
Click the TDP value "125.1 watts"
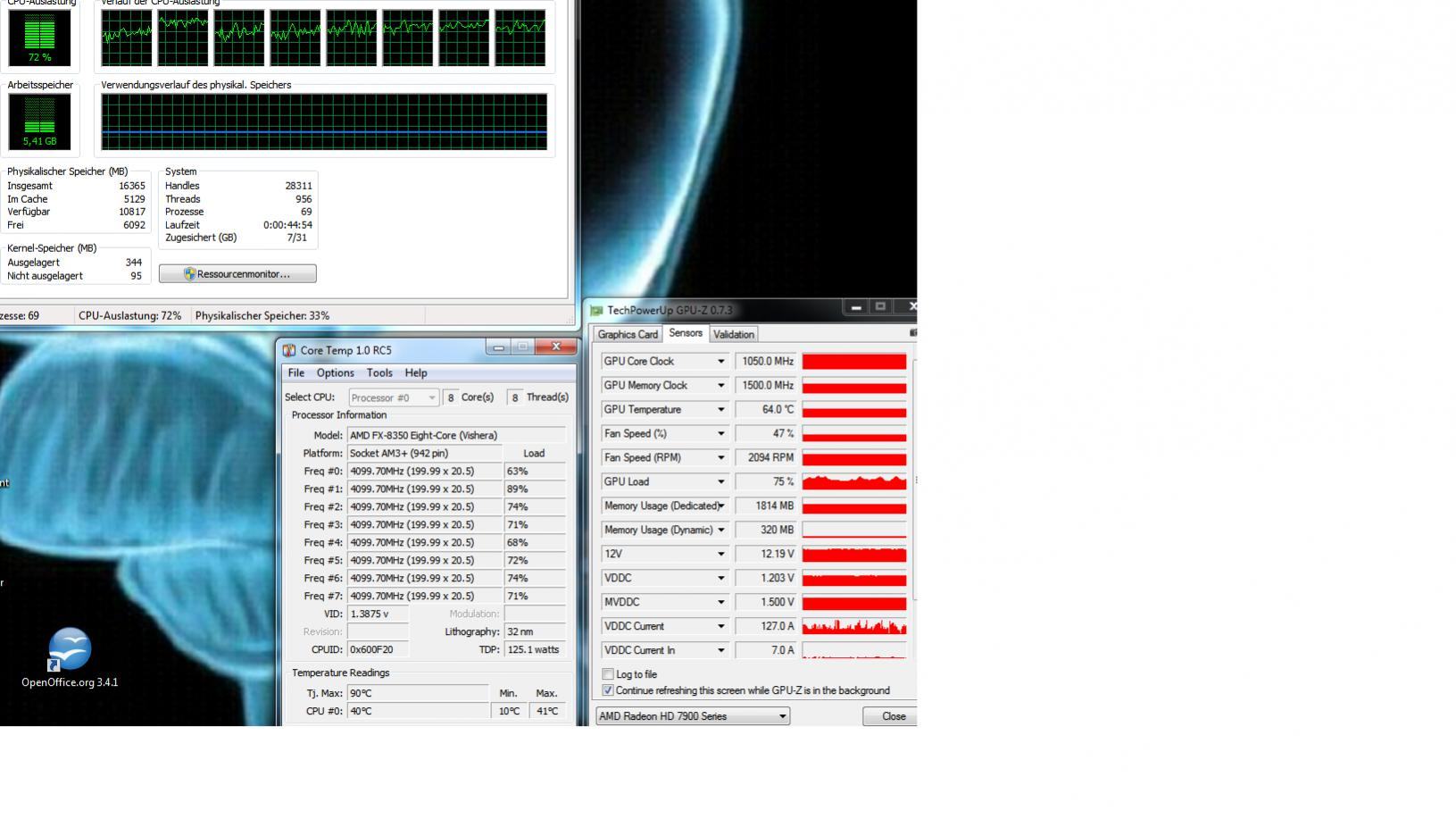(x=535, y=650)
